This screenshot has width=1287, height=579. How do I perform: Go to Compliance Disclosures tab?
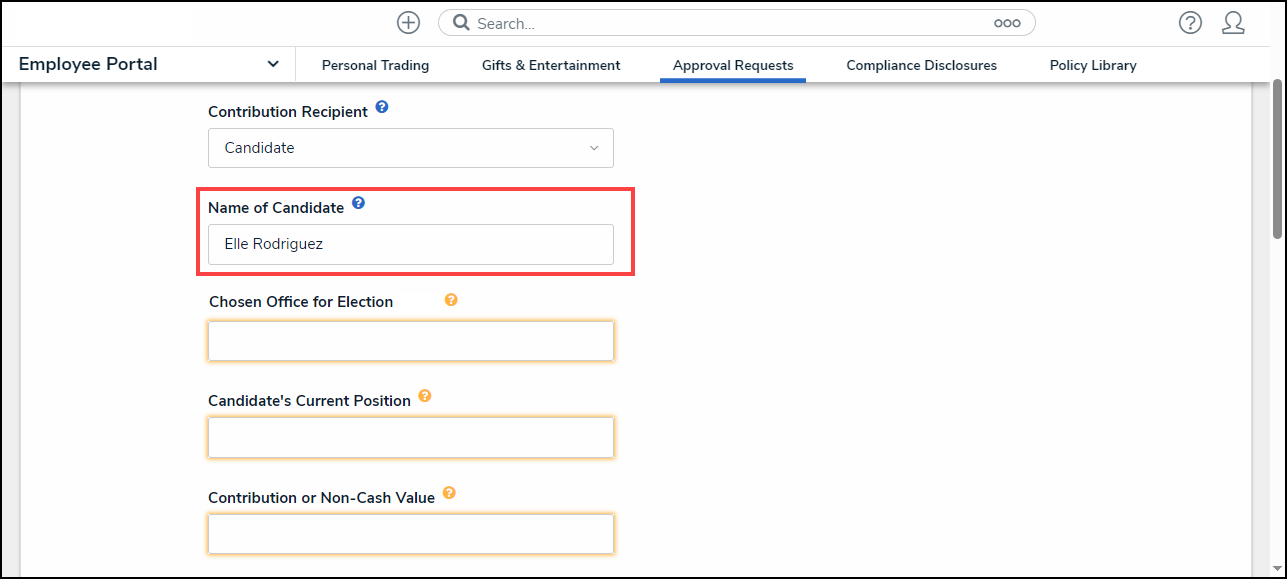tap(921, 66)
